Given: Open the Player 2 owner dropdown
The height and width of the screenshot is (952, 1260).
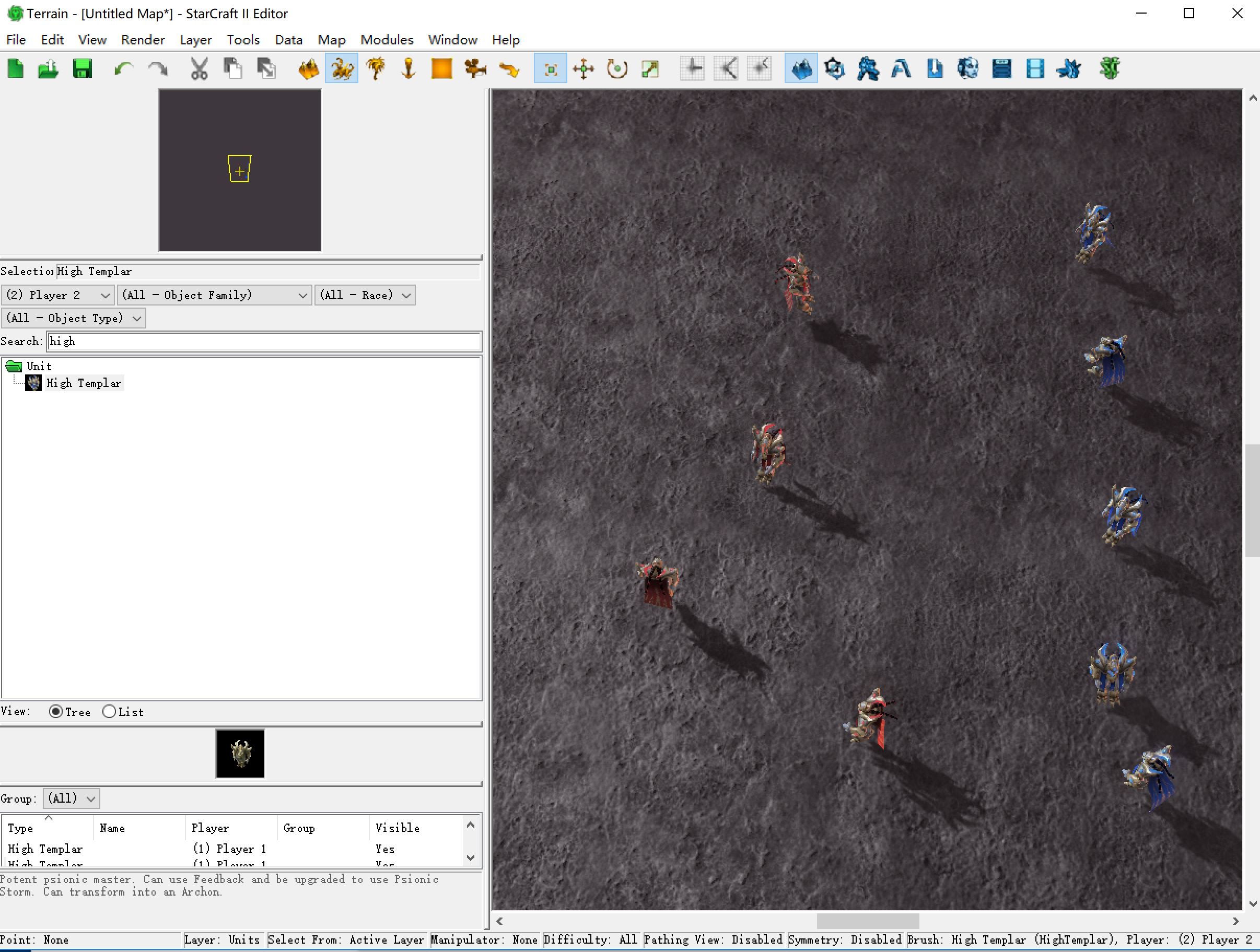Looking at the screenshot, I should (58, 295).
